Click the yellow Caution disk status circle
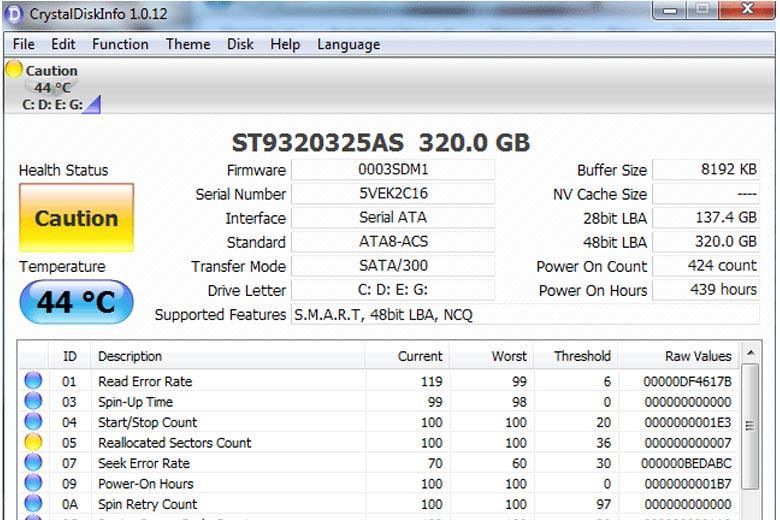 coord(14,69)
